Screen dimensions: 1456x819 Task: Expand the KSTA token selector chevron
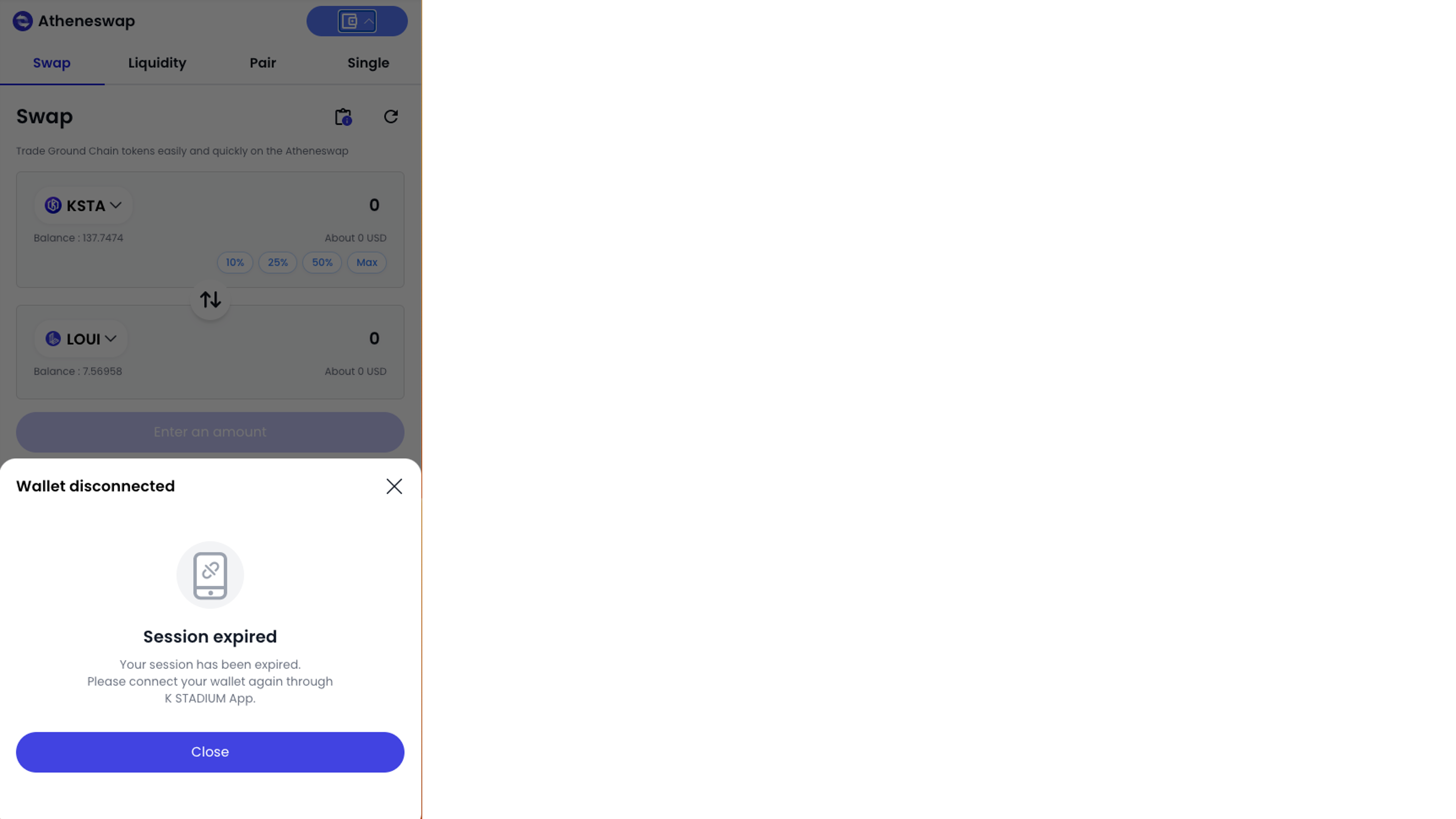pyautogui.click(x=116, y=205)
